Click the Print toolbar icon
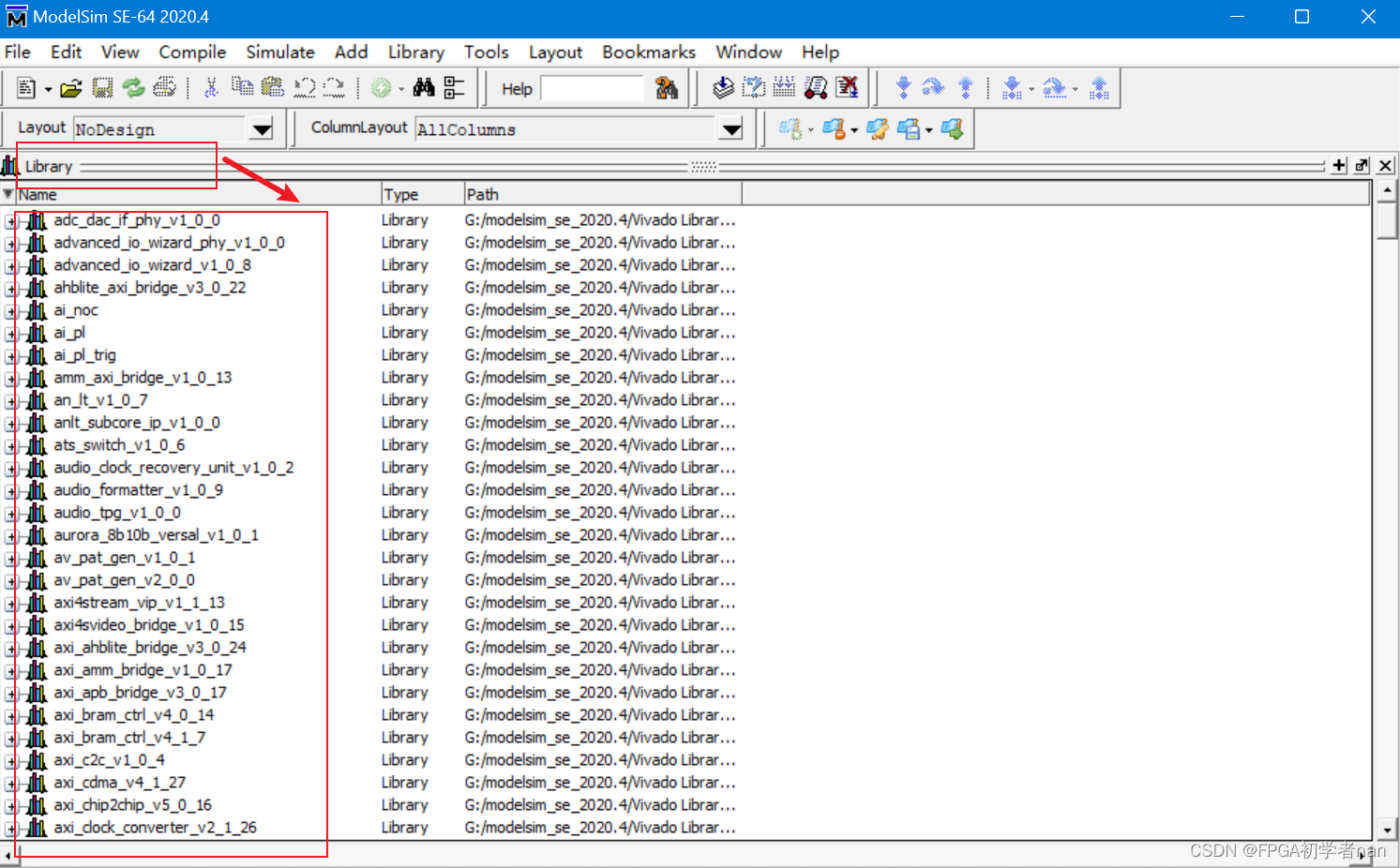Image resolution: width=1400 pixels, height=868 pixels. (164, 88)
